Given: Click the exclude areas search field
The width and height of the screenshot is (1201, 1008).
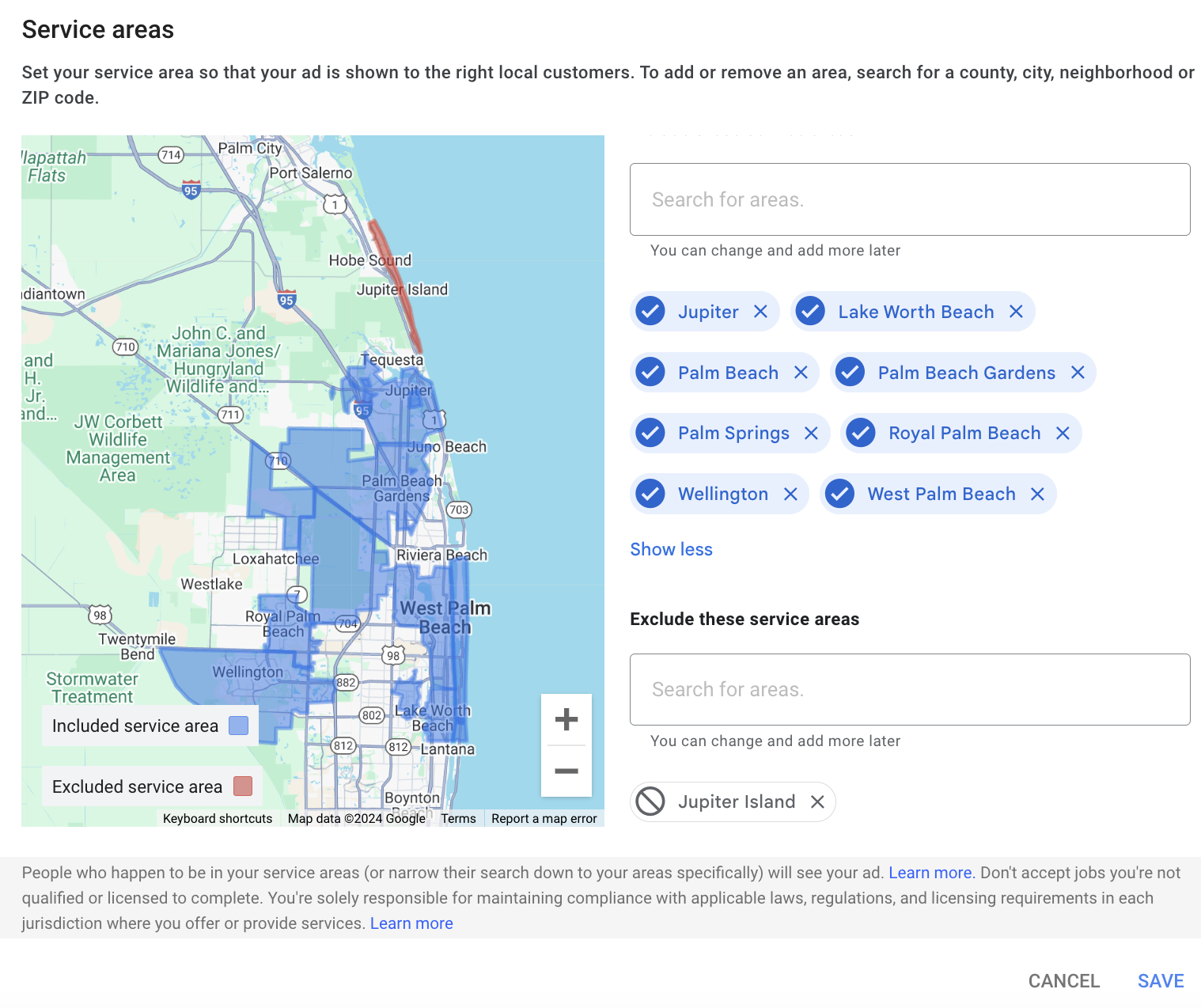Looking at the screenshot, I should click(909, 689).
